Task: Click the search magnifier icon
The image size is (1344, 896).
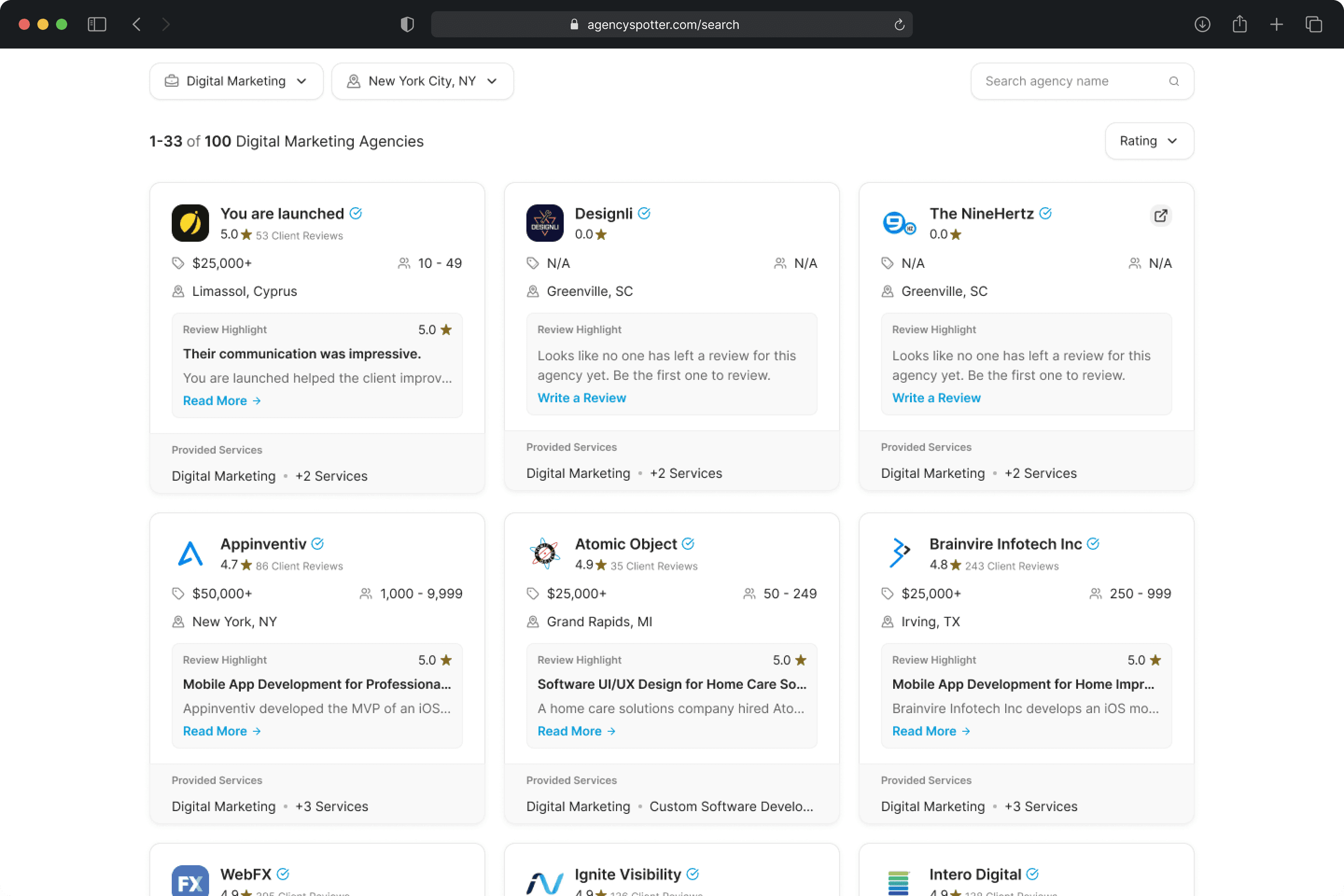Action: [x=1174, y=81]
